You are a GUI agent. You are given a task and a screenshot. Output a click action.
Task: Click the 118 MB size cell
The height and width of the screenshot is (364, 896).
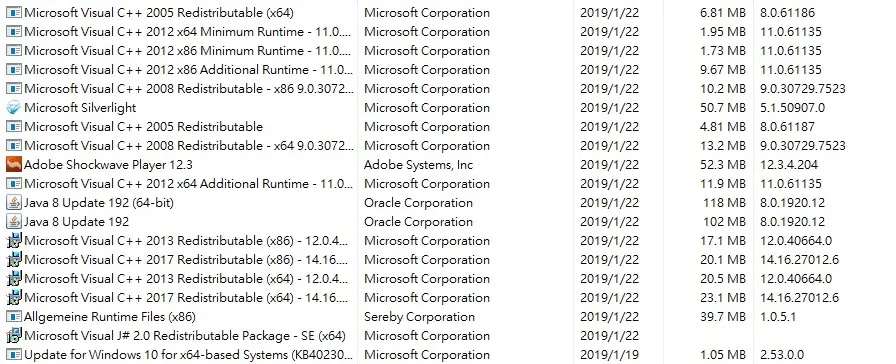[724, 202]
